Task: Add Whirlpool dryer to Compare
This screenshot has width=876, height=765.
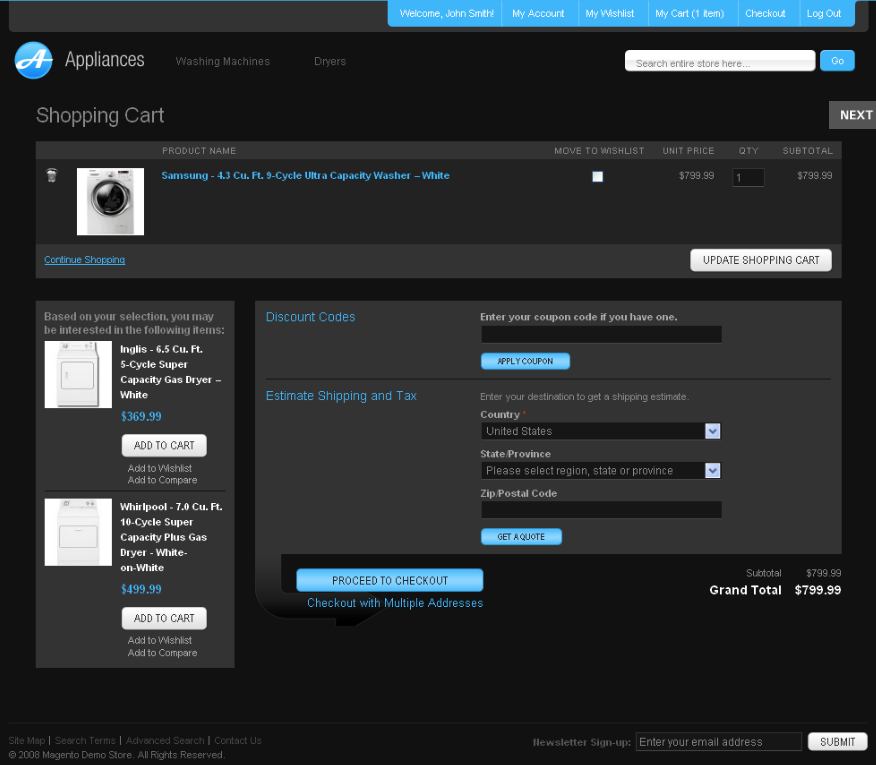Action: (163, 653)
